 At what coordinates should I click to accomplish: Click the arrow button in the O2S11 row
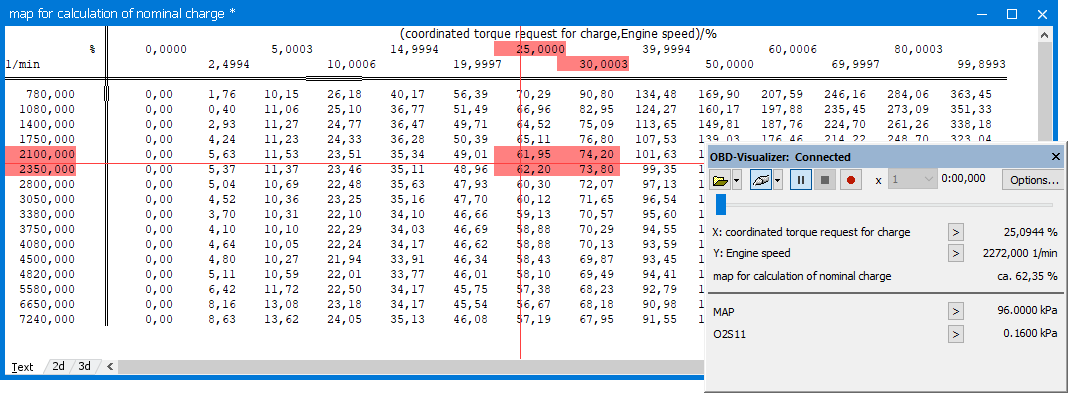[956, 334]
